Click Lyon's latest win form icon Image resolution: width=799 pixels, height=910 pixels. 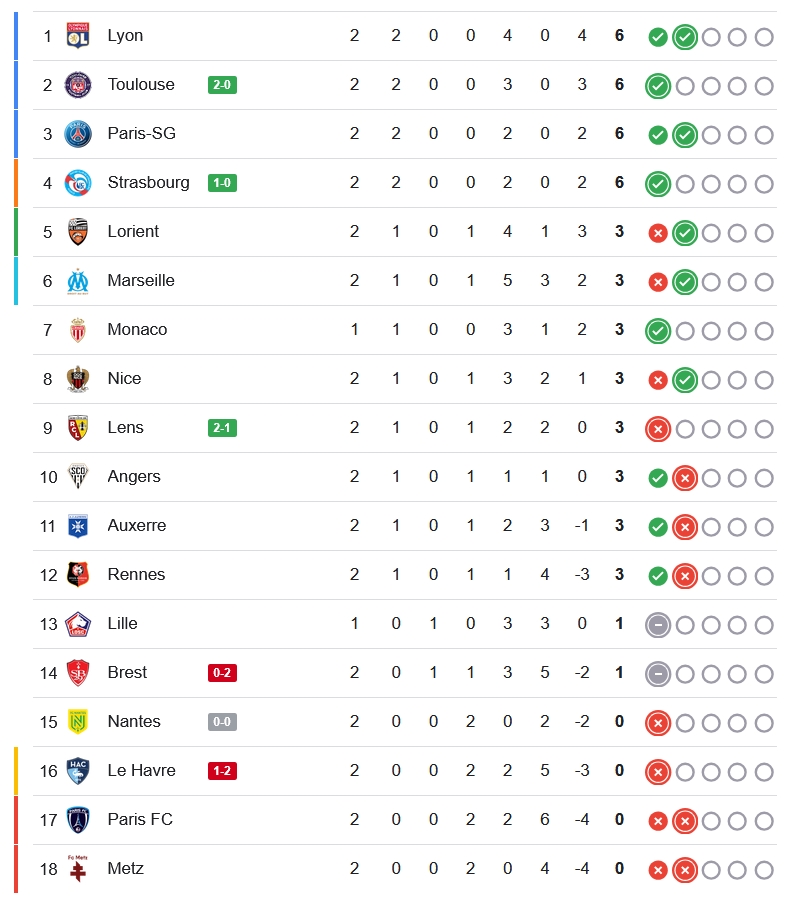[685, 37]
